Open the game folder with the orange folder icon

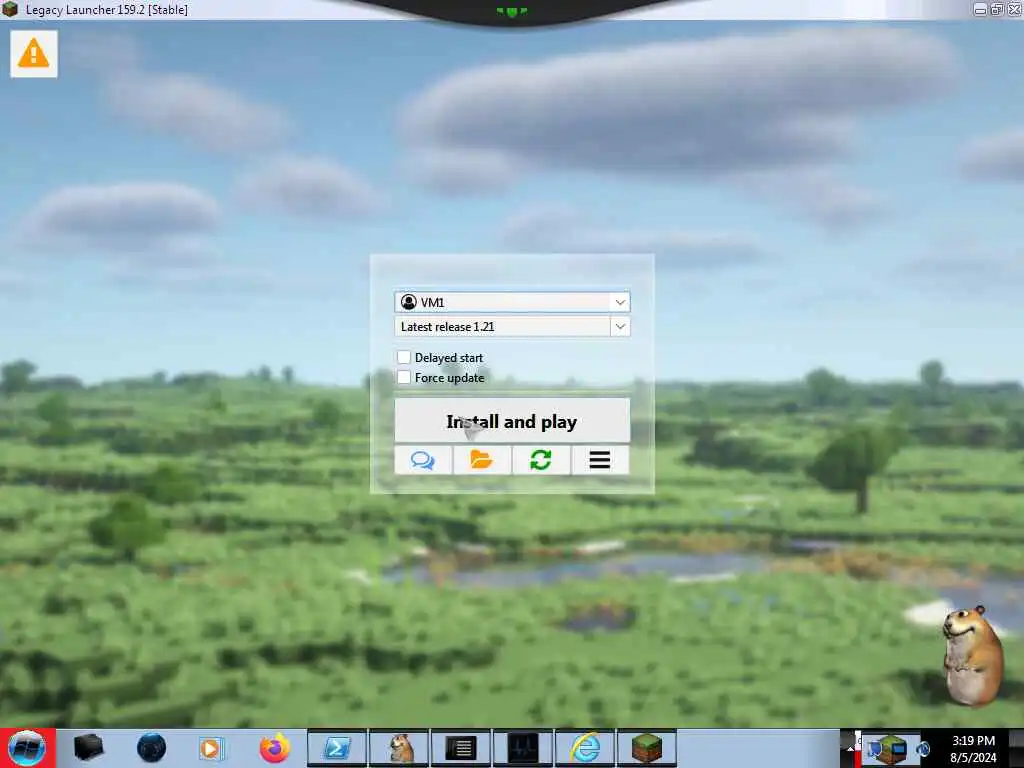[482, 460]
